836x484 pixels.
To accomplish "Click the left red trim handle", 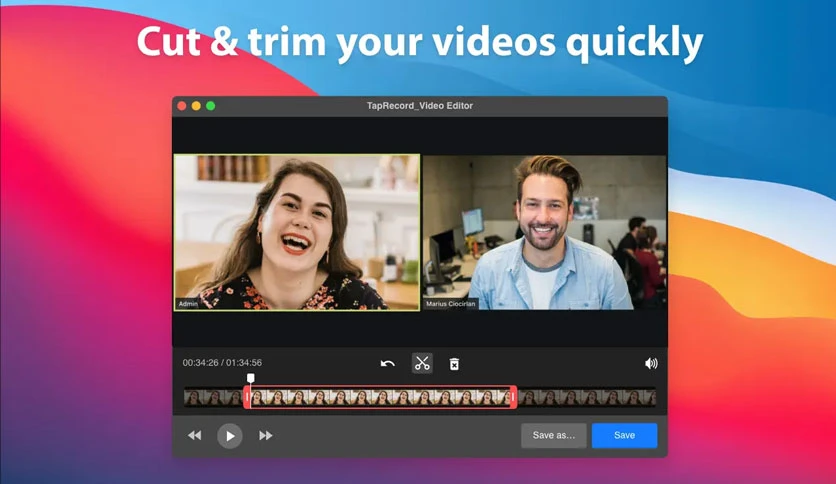I will tap(247, 397).
